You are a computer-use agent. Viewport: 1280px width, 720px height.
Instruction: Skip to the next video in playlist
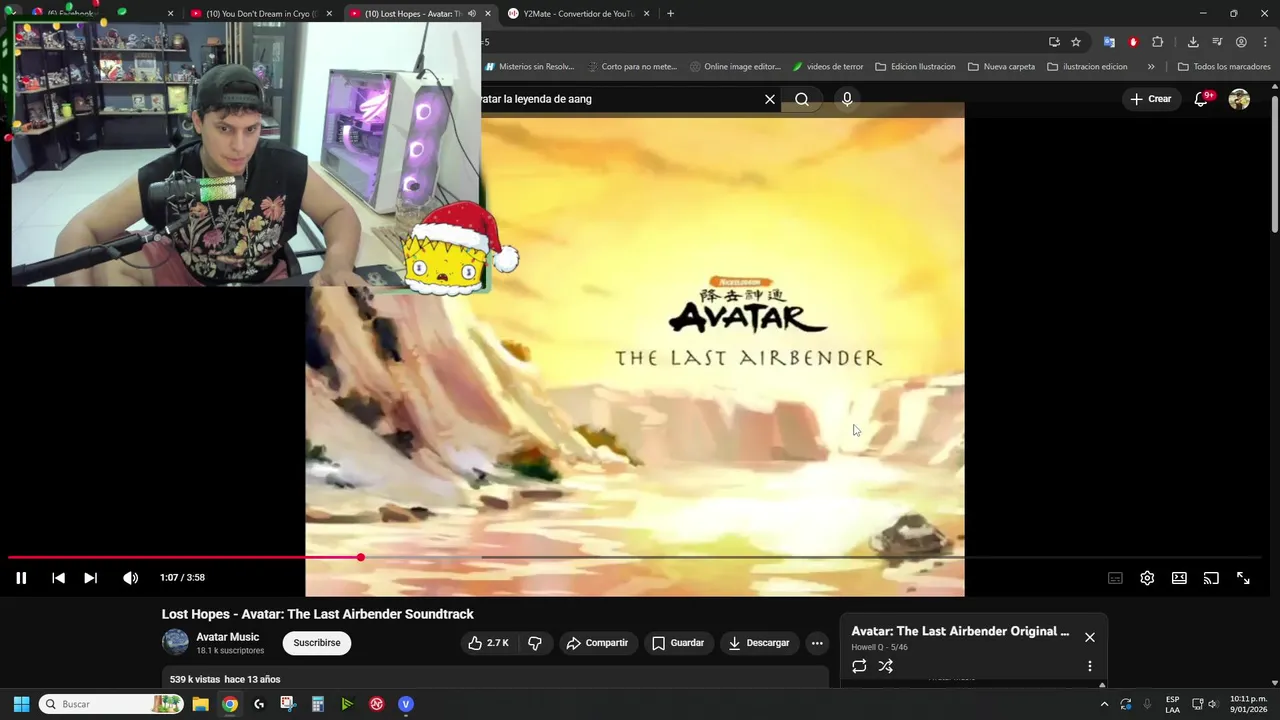click(x=90, y=578)
